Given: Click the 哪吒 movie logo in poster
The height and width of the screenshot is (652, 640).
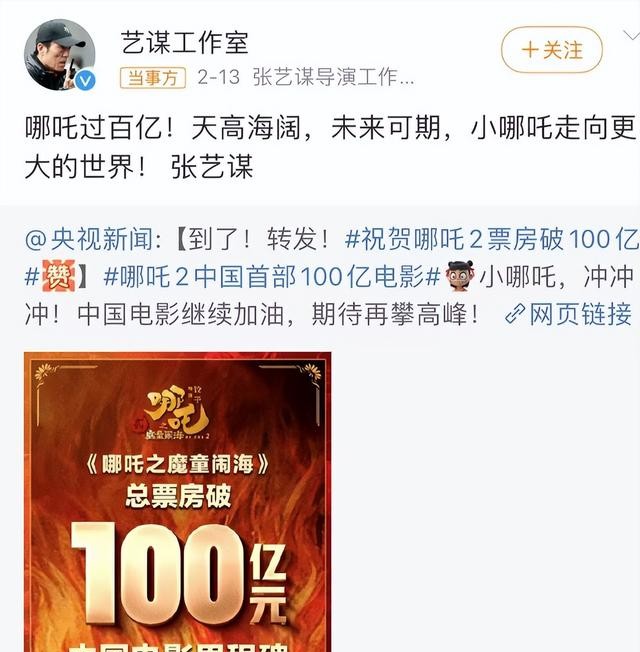Looking at the screenshot, I should (178, 412).
